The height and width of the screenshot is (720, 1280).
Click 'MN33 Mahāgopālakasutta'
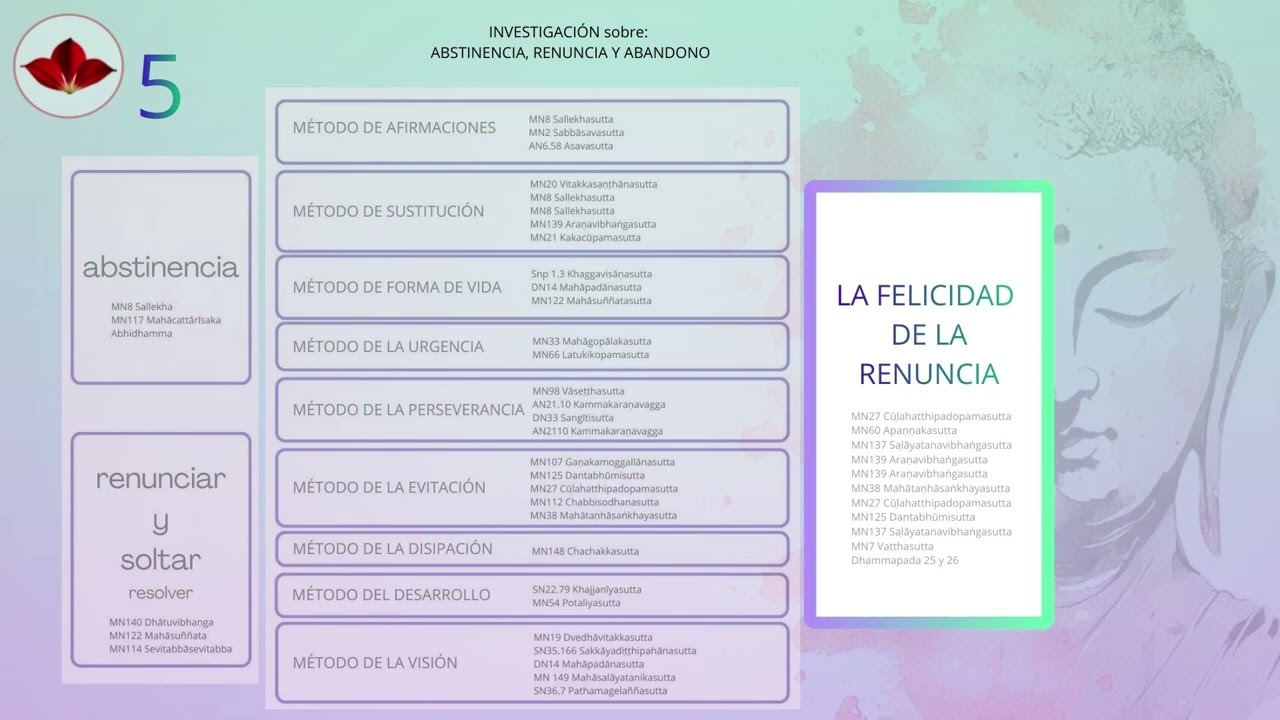tap(592, 341)
